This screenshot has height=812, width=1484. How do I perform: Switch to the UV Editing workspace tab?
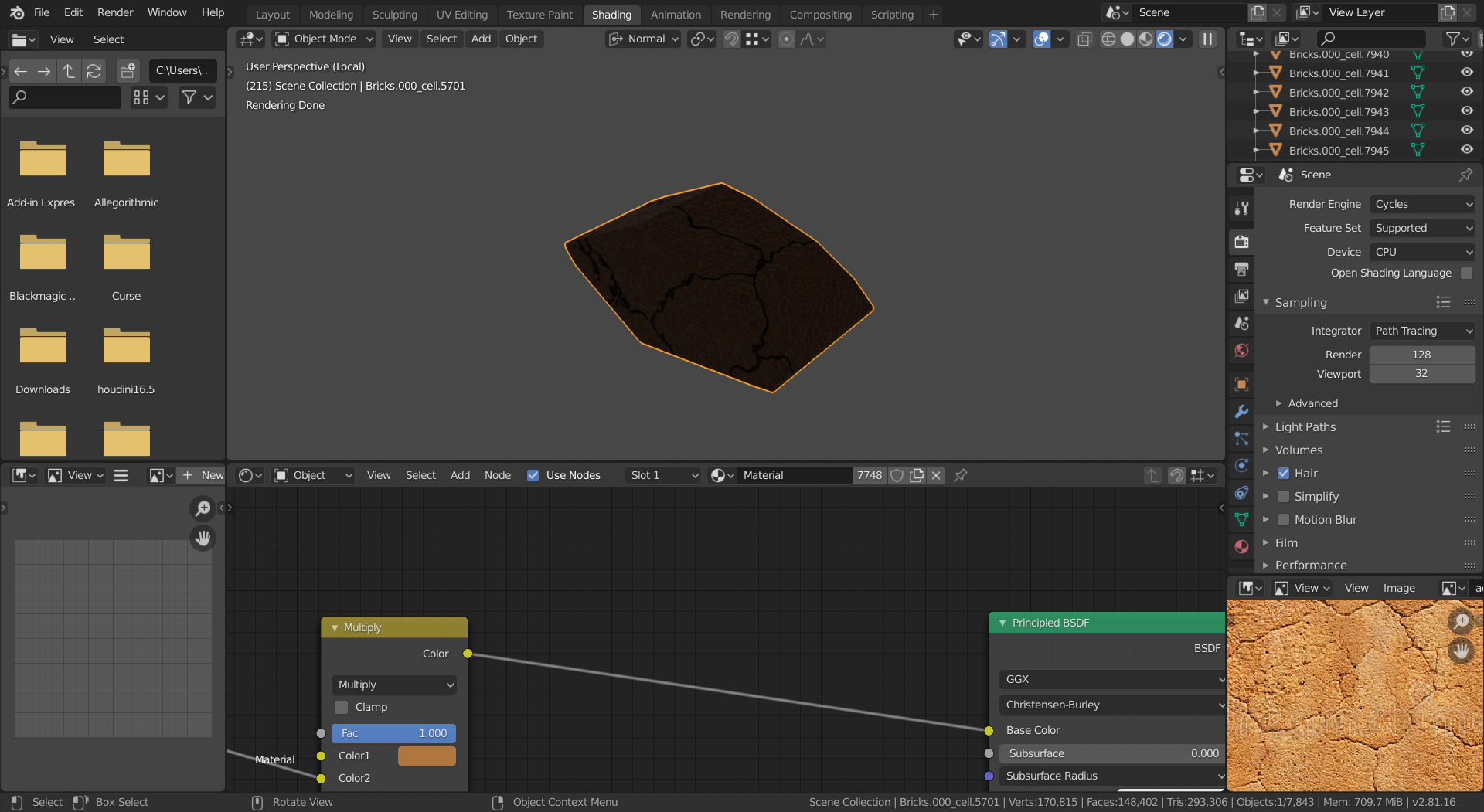pyautogui.click(x=461, y=15)
